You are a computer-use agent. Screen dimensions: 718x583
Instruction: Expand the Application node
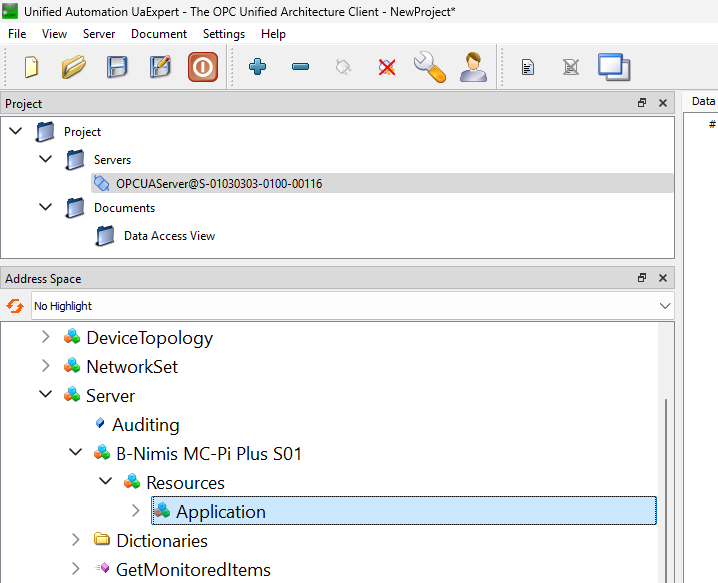pos(136,511)
